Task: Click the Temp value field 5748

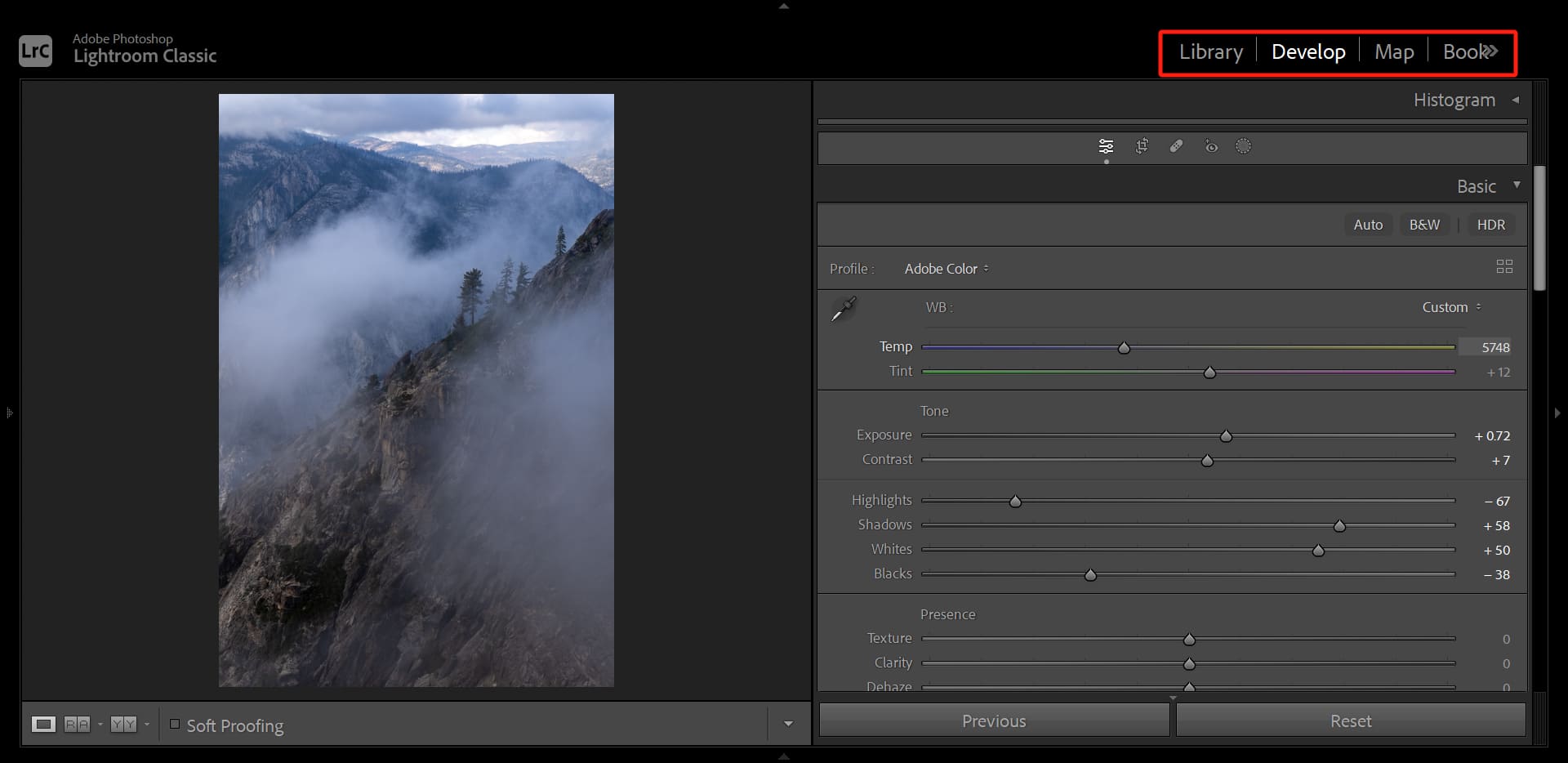Action: point(1485,347)
